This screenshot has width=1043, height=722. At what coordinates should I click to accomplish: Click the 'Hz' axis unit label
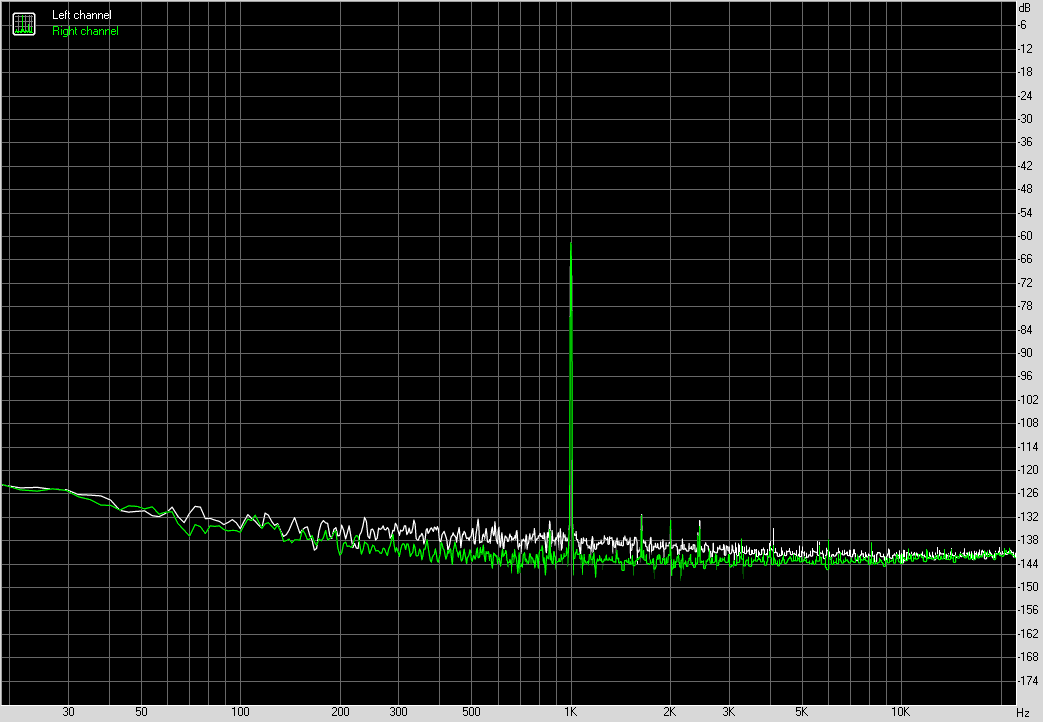1023,713
